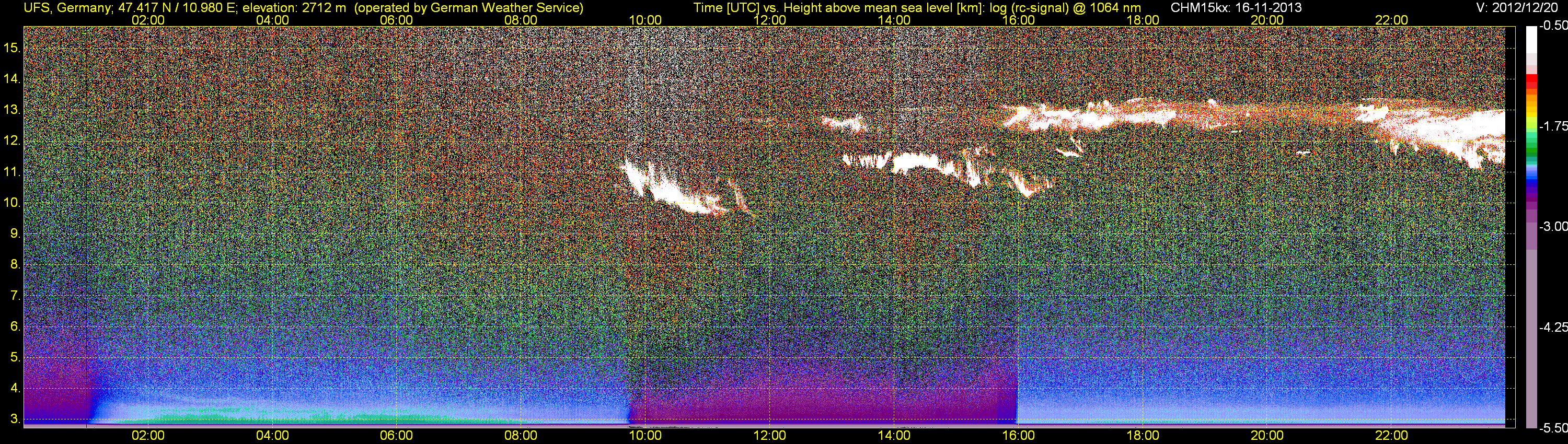1568x444 pixels.
Task: Click the 06:00 label on the bottom time axis
Action: 396,436
